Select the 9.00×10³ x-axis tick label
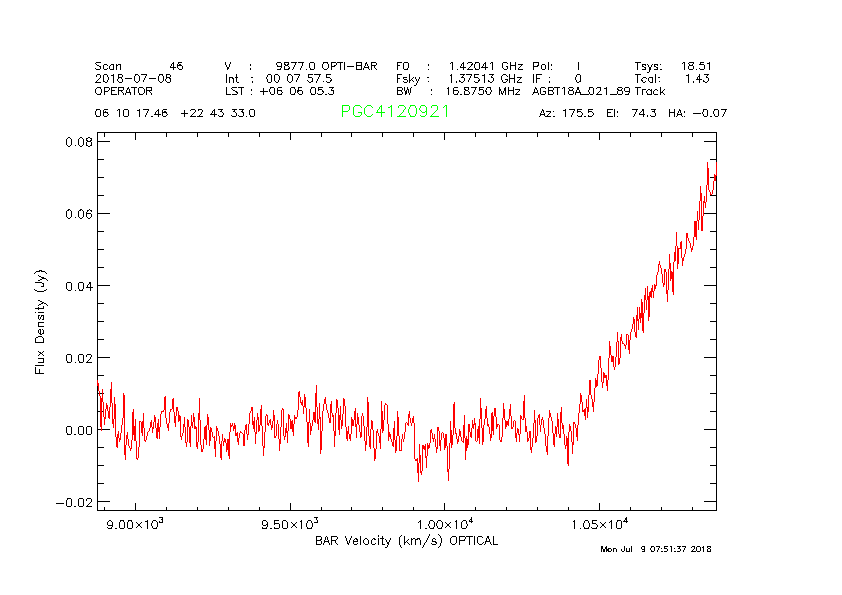 coord(134,524)
